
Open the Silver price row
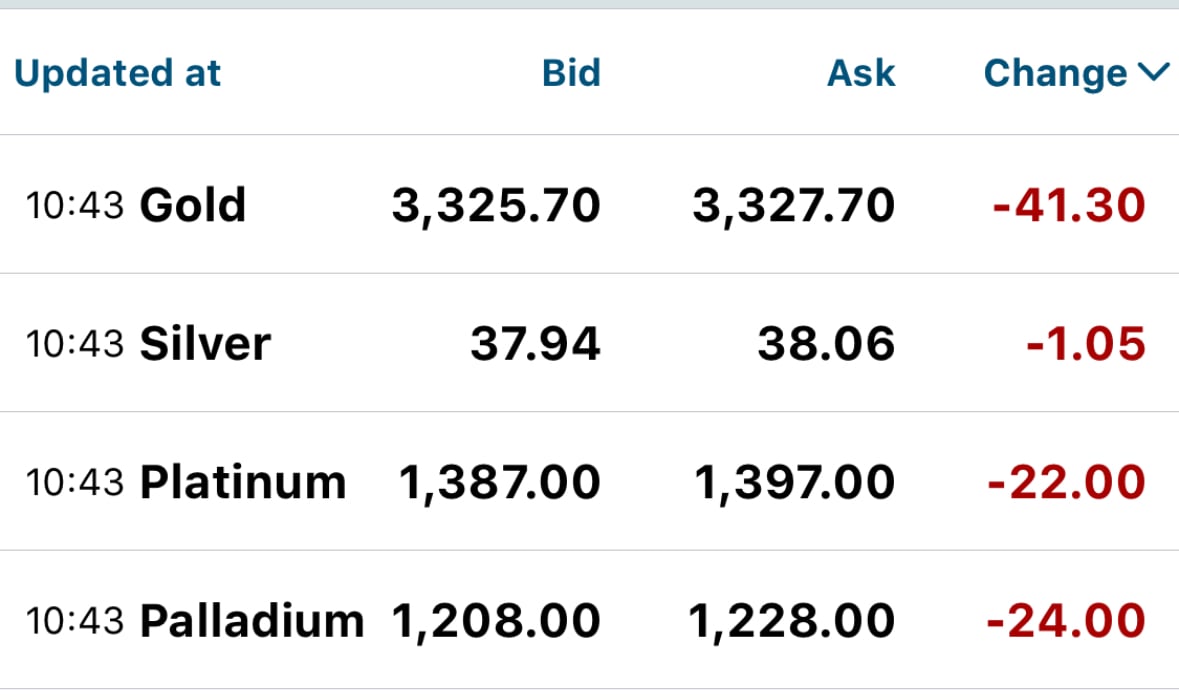(x=590, y=343)
